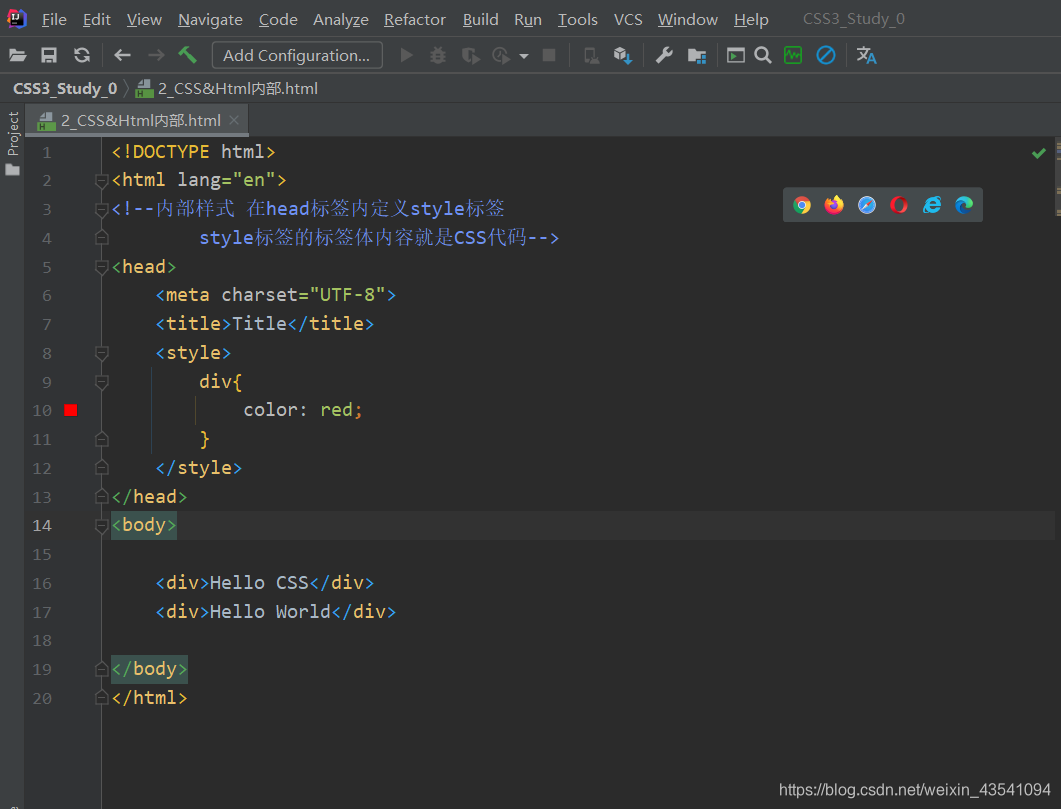
Task: Click the inspection status checkmark above the scrollbar
Action: (1038, 152)
